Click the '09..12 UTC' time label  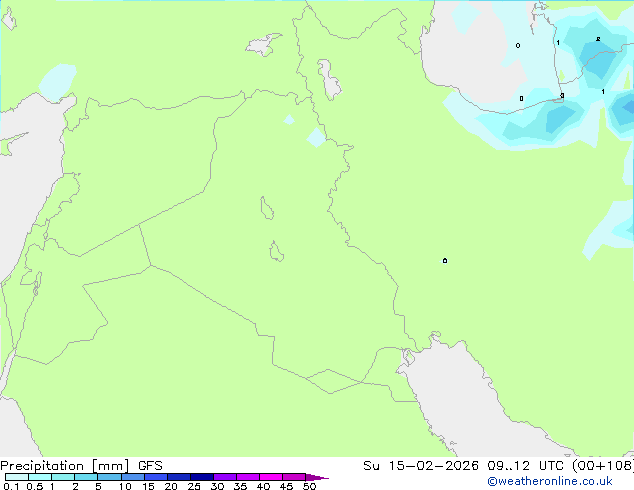527,466
